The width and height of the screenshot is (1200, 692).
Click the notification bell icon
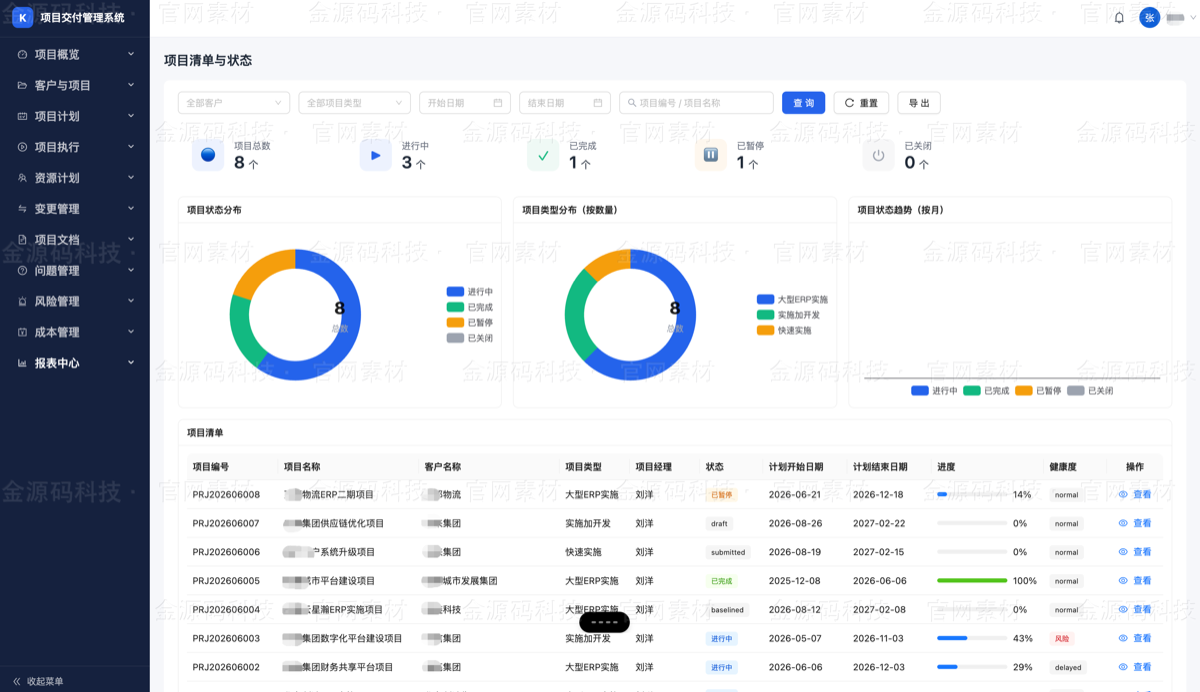(1119, 18)
